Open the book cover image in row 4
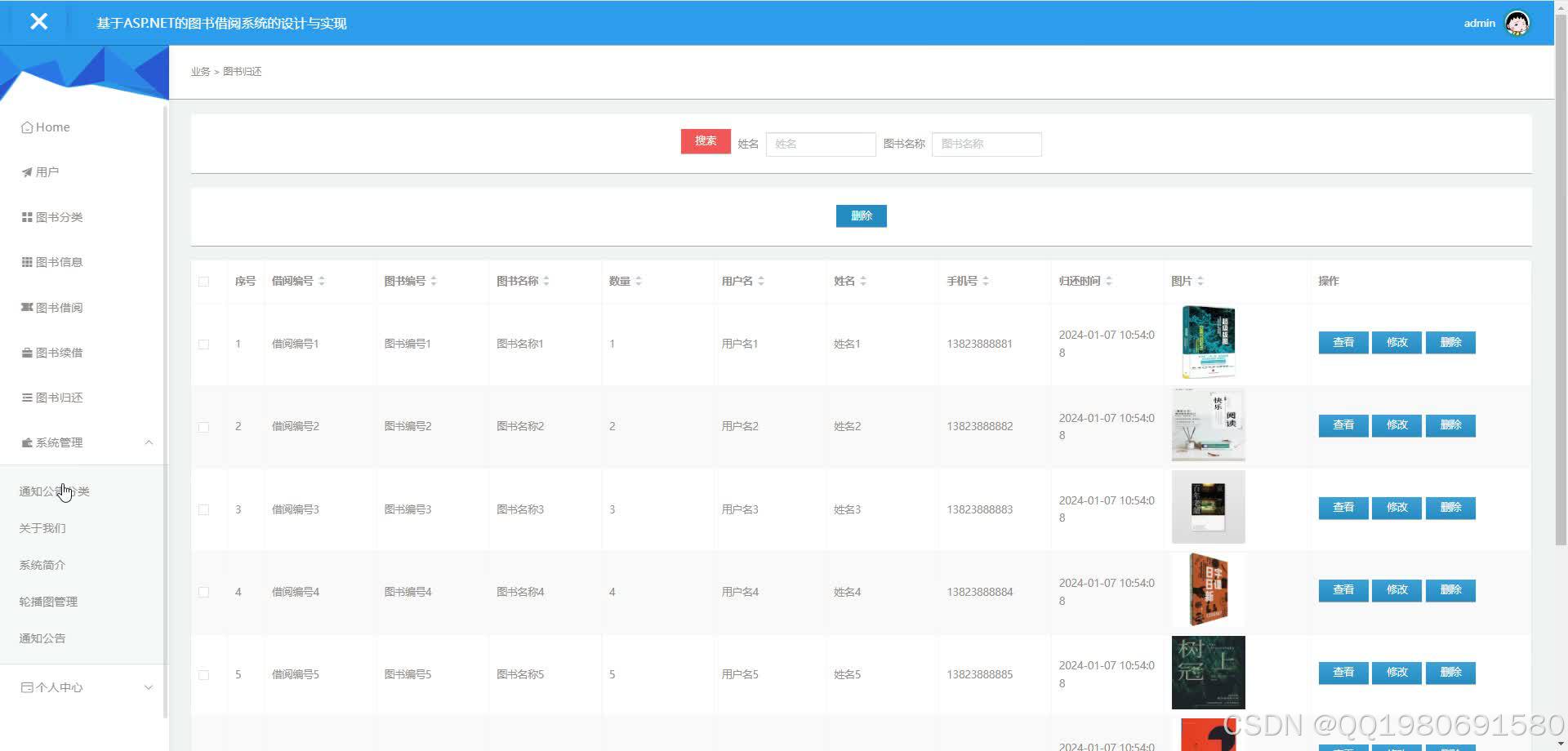 (1209, 589)
